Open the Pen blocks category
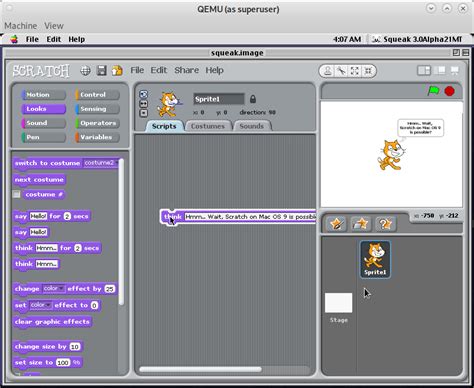 [x=44, y=137]
